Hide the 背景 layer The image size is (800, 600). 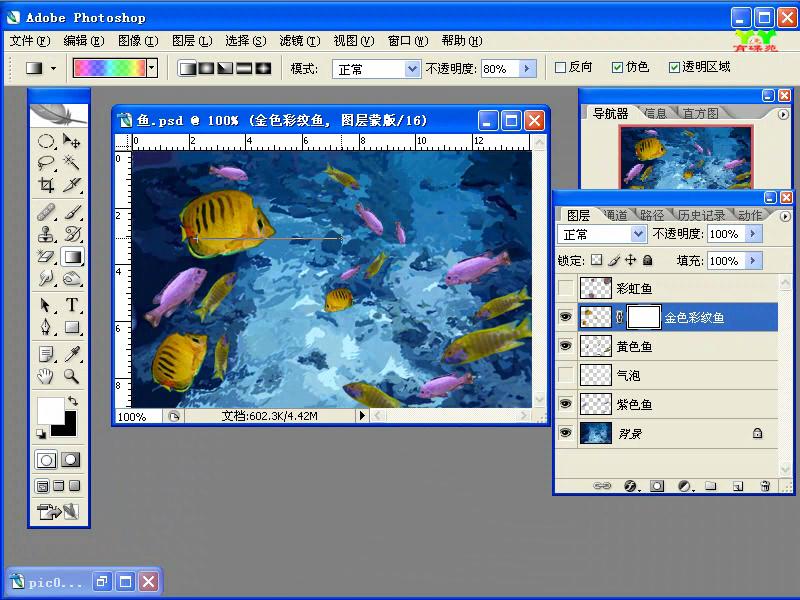click(x=566, y=433)
